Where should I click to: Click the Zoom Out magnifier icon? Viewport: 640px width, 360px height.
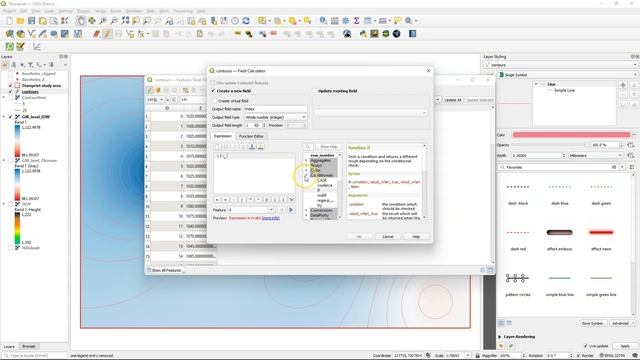tap(114, 20)
